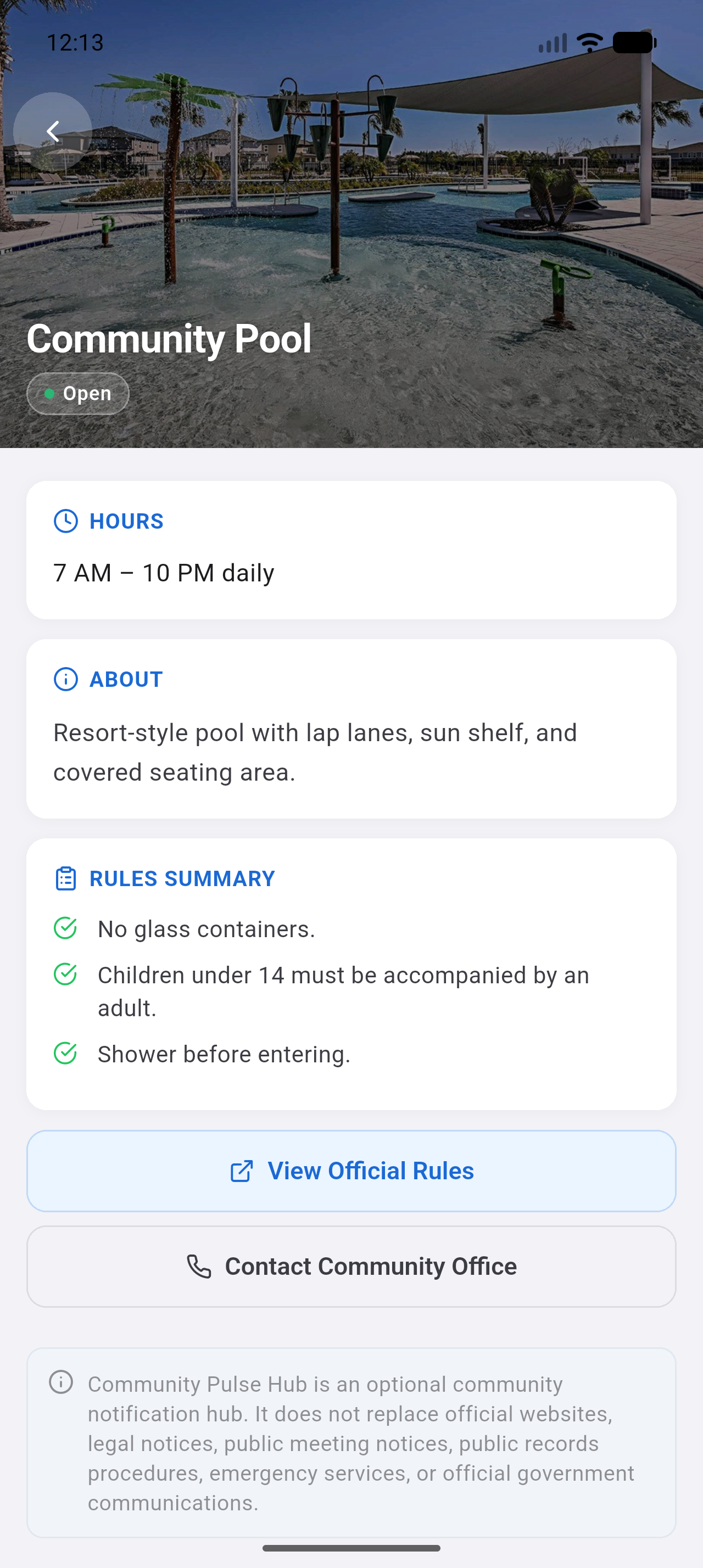Tap the home indicator bar at bottom
Screen dimensions: 703x1568
pyautogui.click(x=351, y=1548)
